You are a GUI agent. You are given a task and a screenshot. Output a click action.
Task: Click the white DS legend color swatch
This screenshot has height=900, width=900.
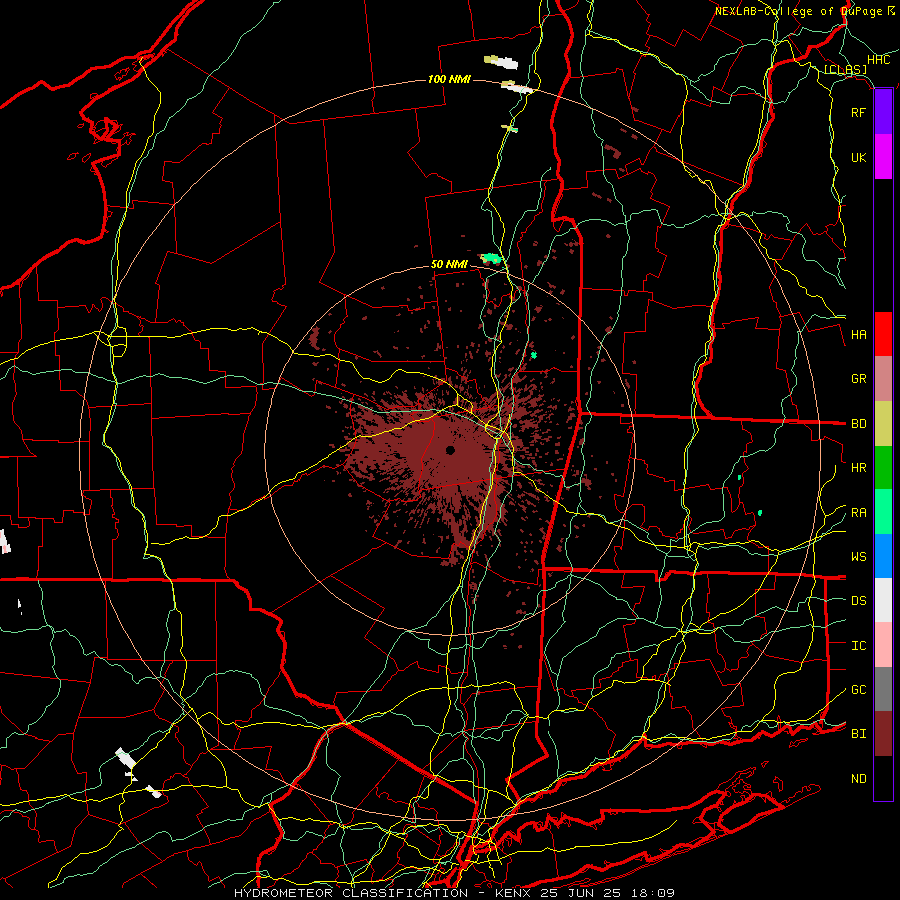883,600
